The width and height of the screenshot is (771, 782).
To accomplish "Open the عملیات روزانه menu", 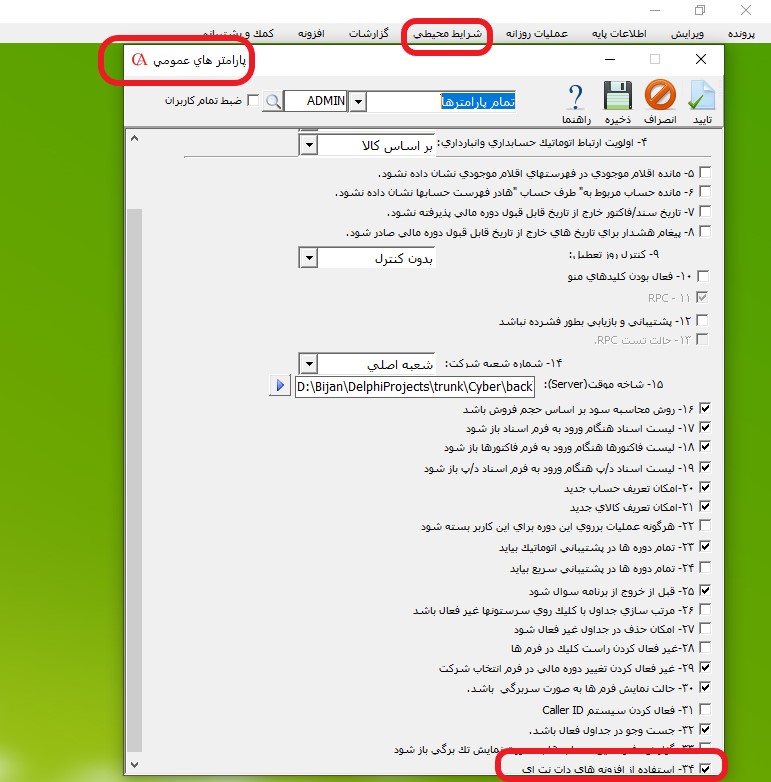I will [x=537, y=34].
